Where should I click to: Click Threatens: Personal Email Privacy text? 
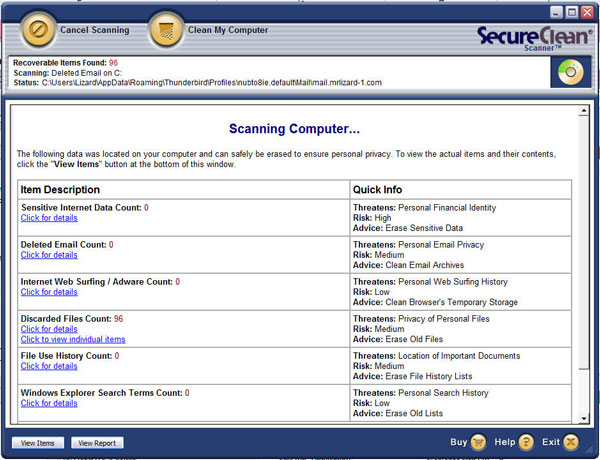tap(418, 245)
